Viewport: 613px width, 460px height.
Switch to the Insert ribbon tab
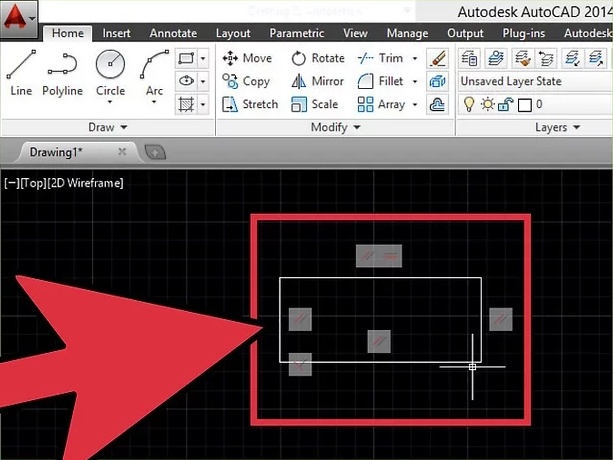[x=117, y=33]
